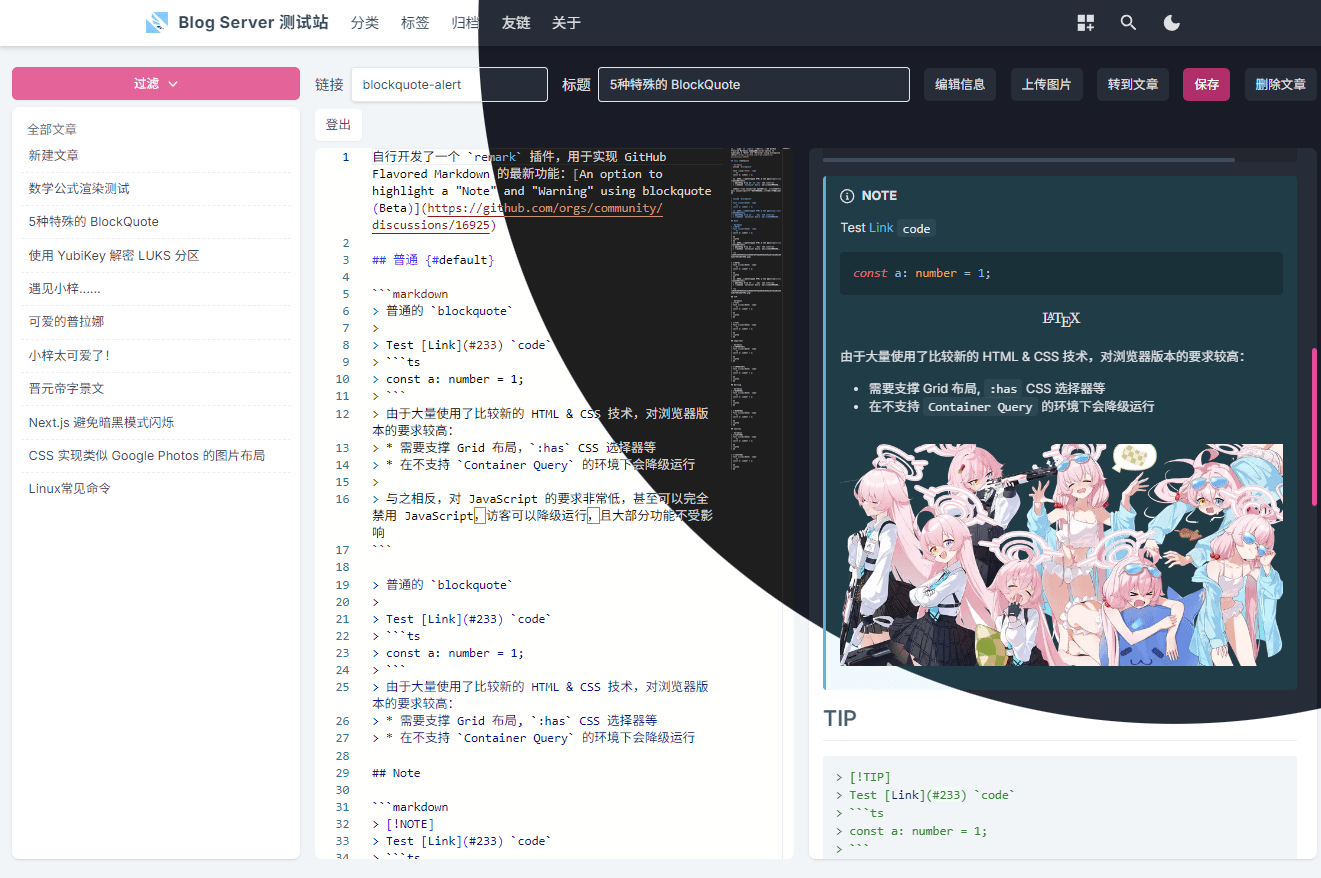Click the 编辑信息 button
1321x878 pixels.
pyautogui.click(x=960, y=84)
